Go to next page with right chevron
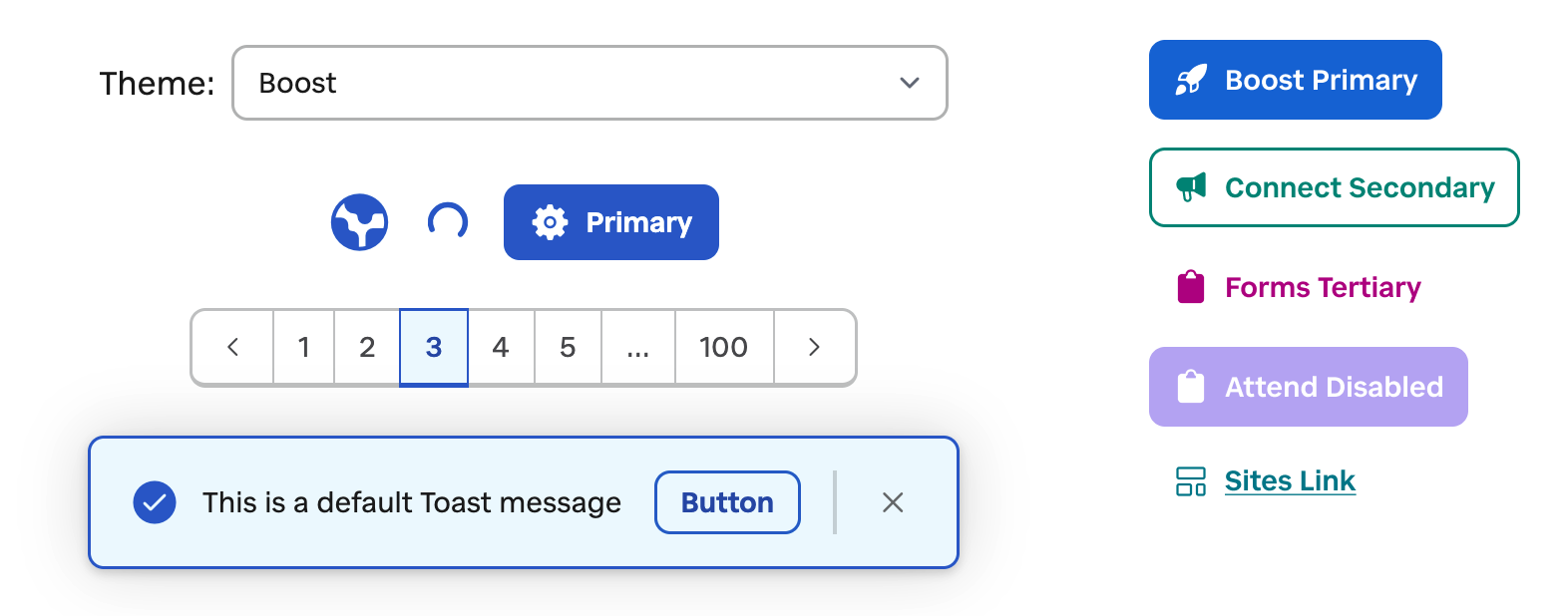Image resolution: width=1568 pixels, height=616 pixels. click(814, 347)
